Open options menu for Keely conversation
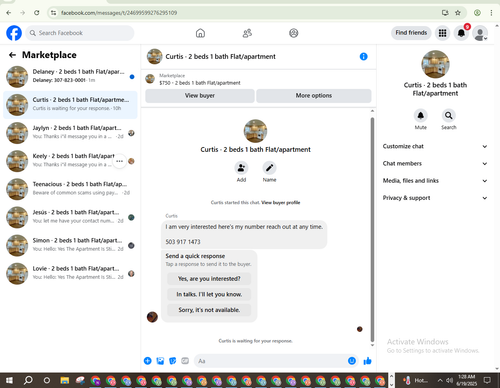The height and width of the screenshot is (388, 500). coord(119,161)
